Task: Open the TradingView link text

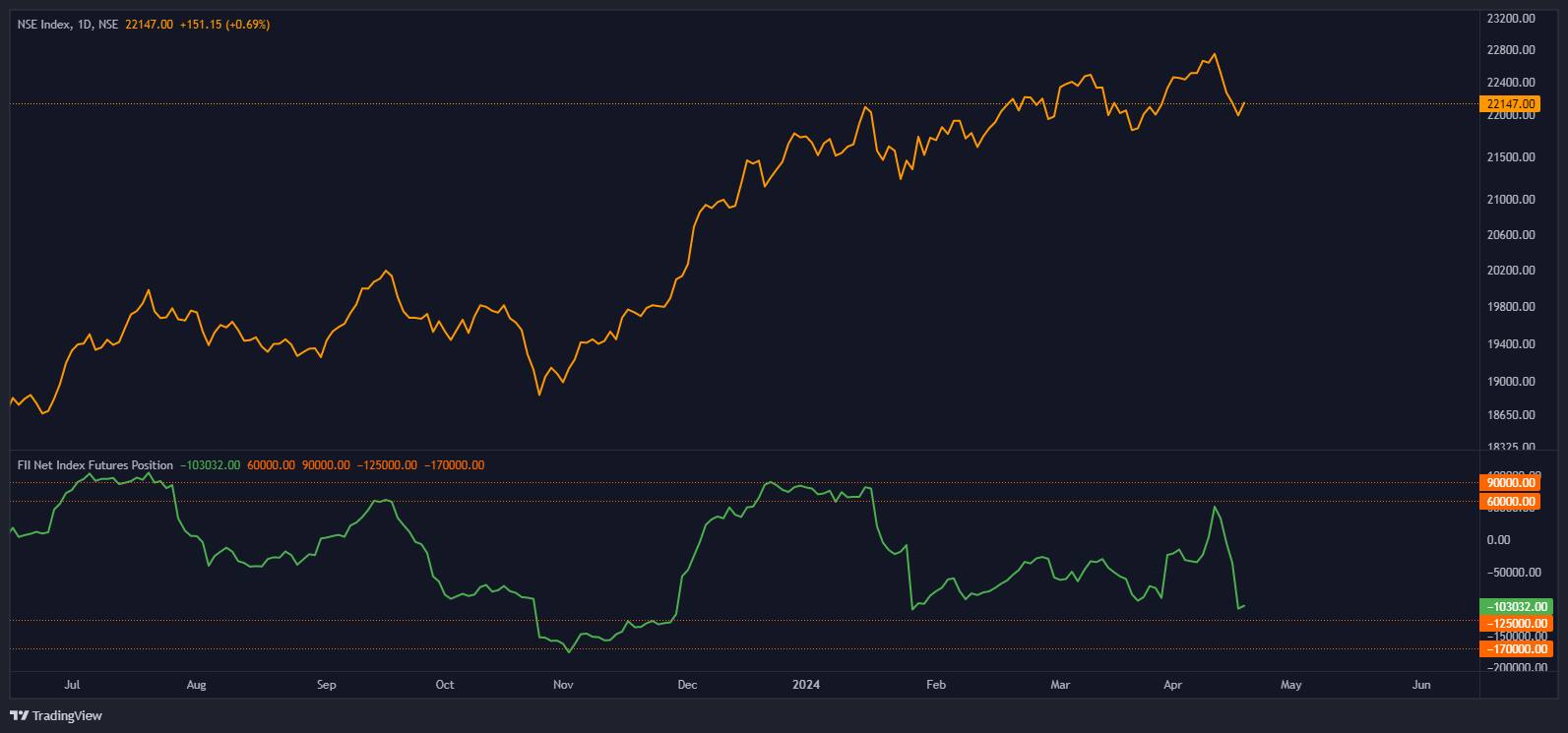Action: coord(67,715)
